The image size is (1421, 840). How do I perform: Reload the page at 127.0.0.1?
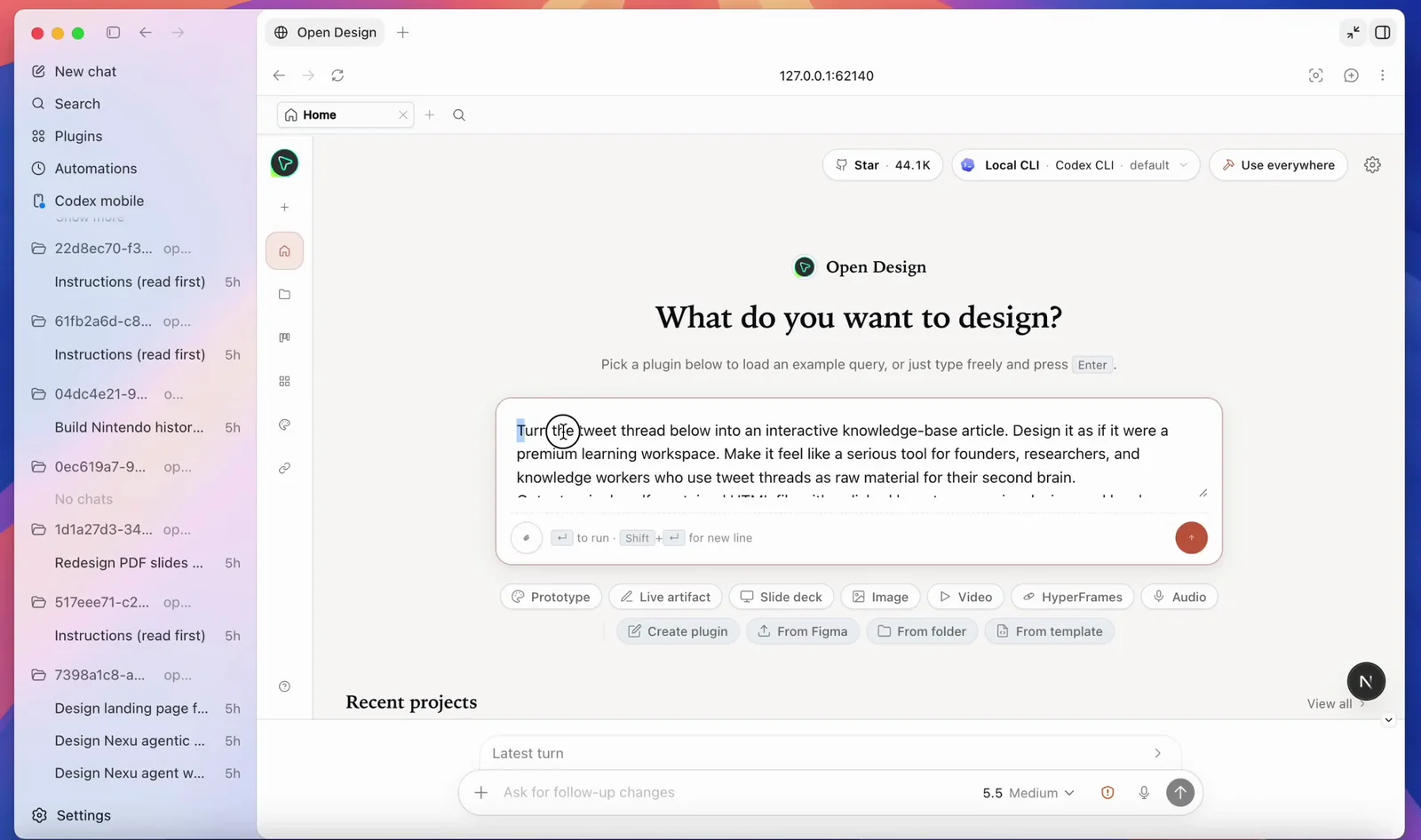click(337, 75)
